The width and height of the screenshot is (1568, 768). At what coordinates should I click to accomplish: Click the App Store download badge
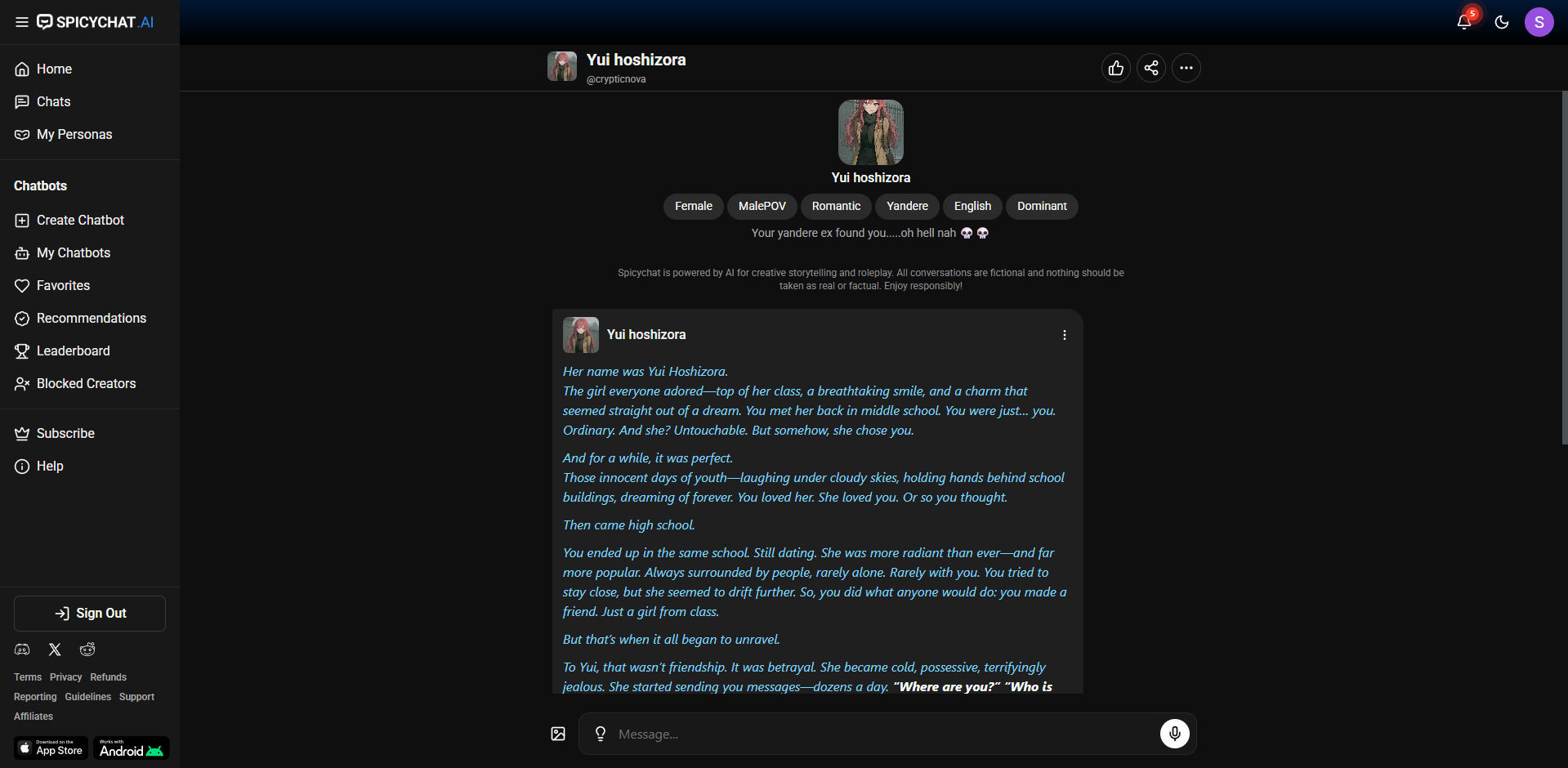coord(51,748)
